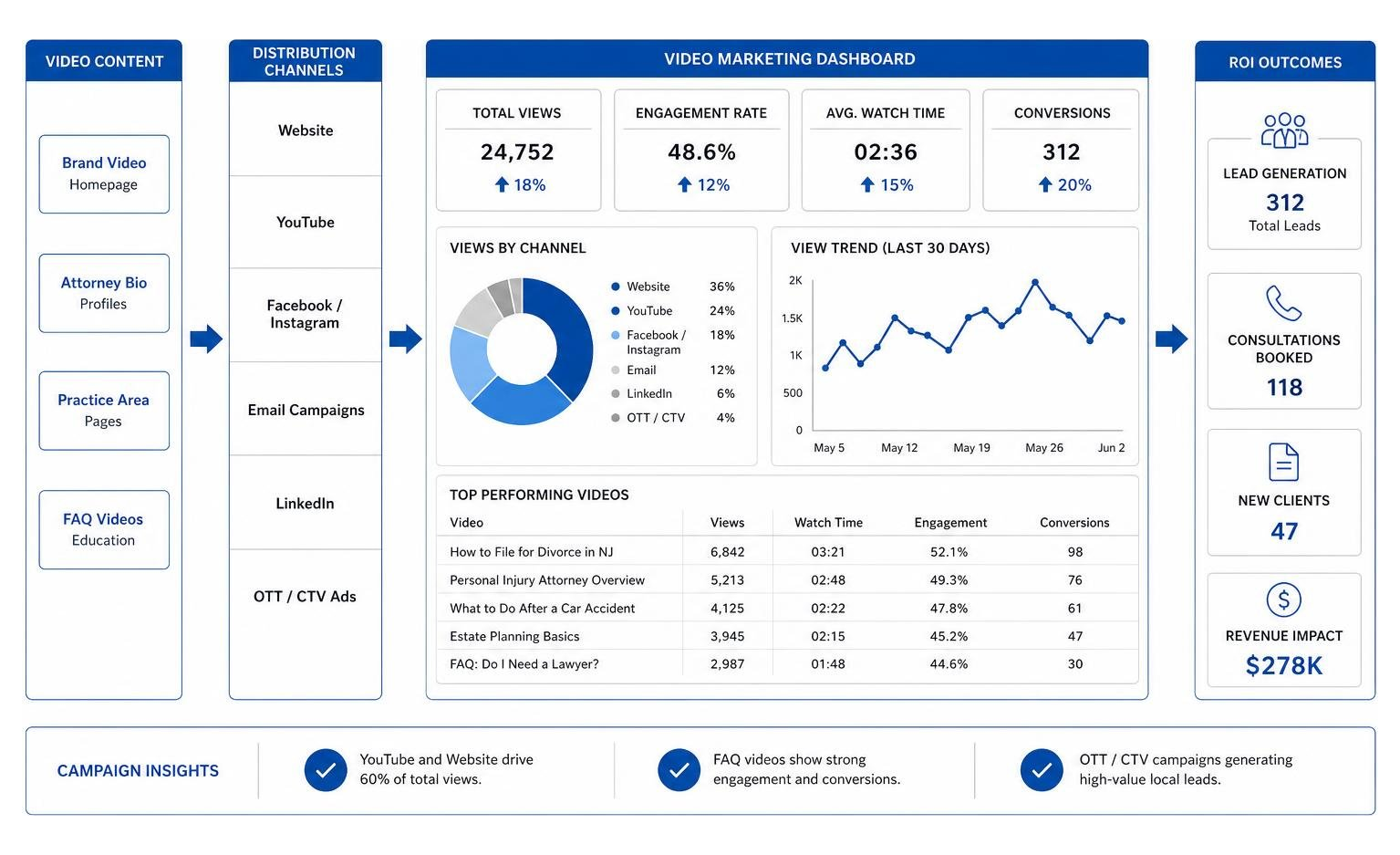
Task: Click the people icon above Lead Generation
Action: point(1284,130)
